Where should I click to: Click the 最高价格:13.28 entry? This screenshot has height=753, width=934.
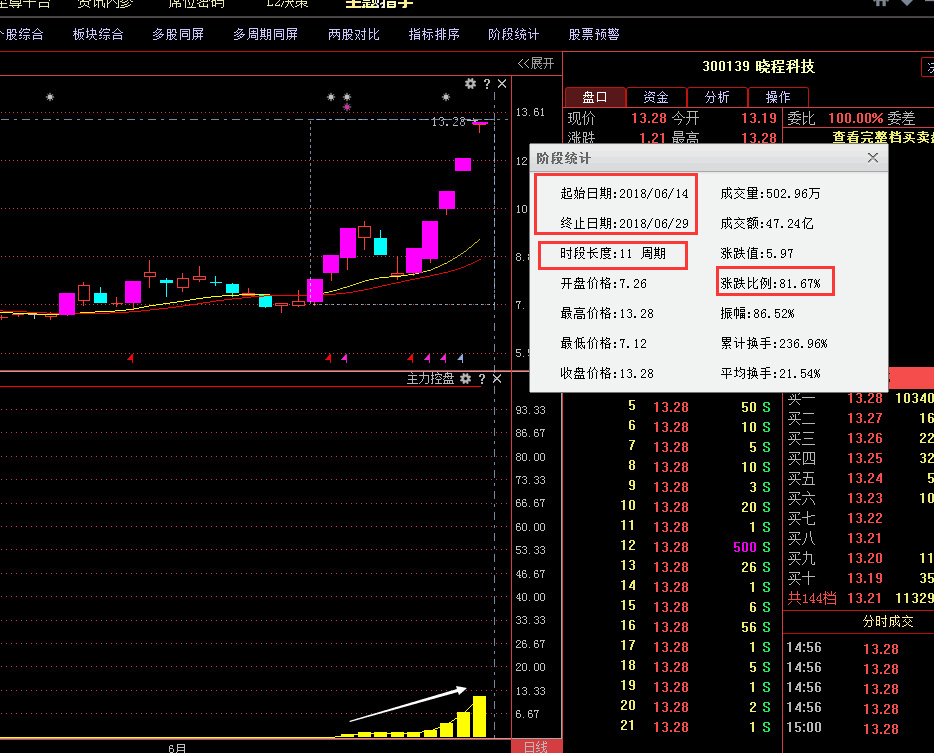(x=607, y=313)
